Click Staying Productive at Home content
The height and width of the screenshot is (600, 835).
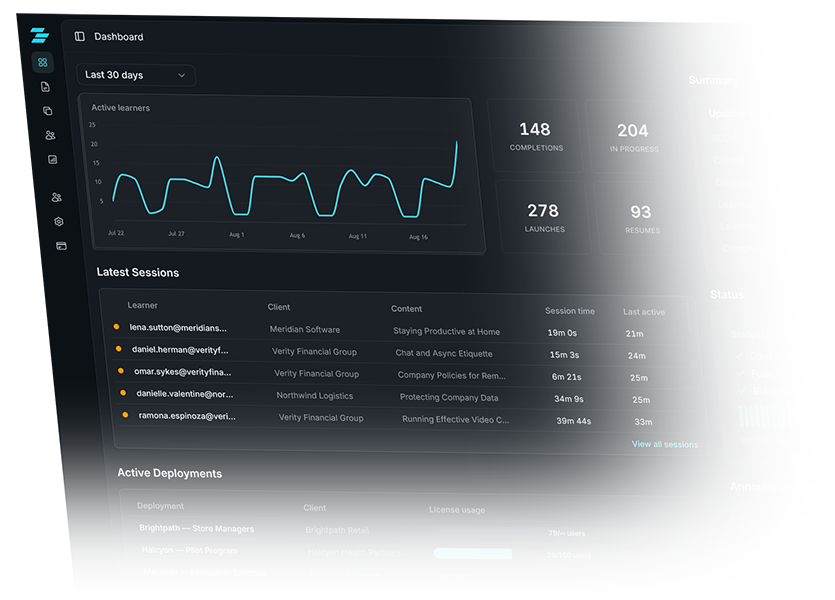pos(446,331)
